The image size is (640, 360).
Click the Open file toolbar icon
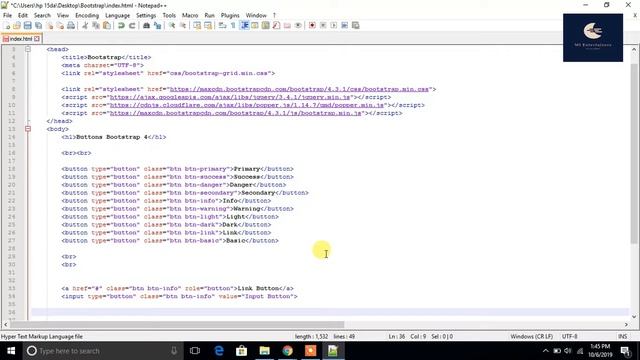(17, 25)
